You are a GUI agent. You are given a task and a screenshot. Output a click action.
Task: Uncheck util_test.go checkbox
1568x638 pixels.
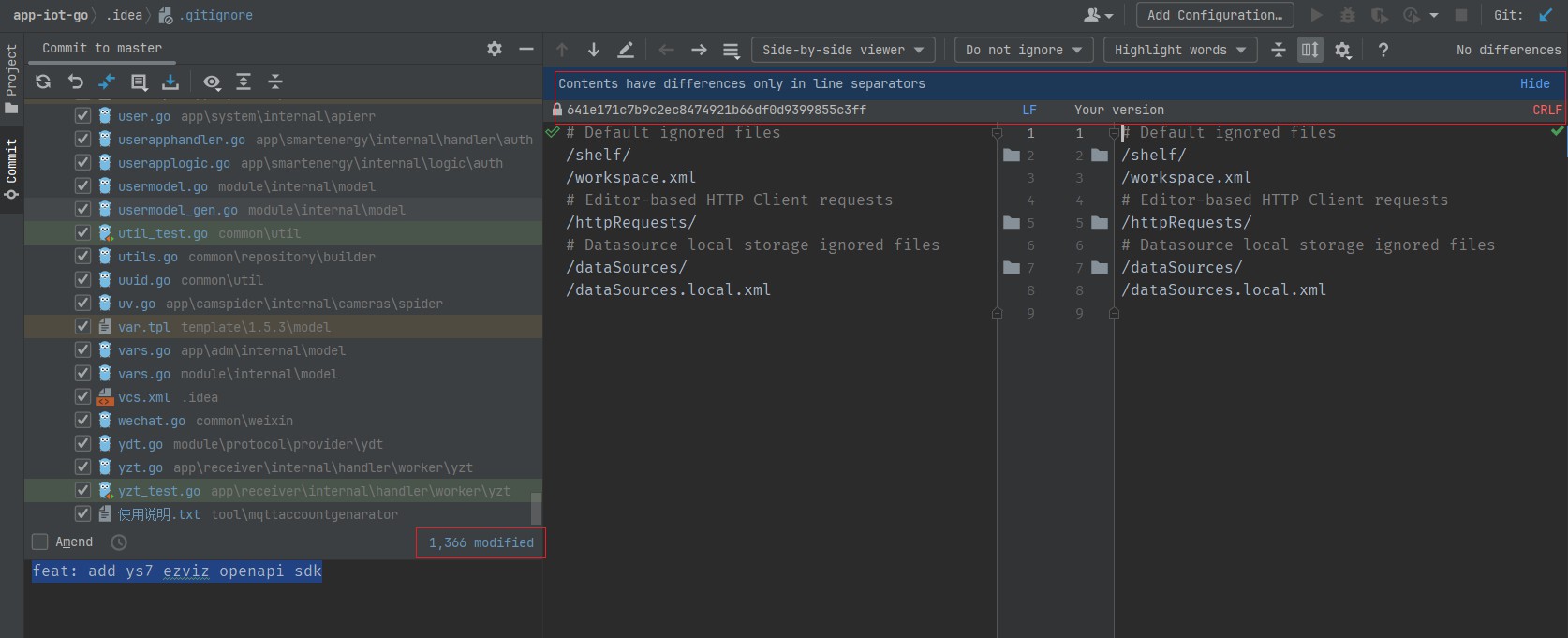[x=82, y=232]
